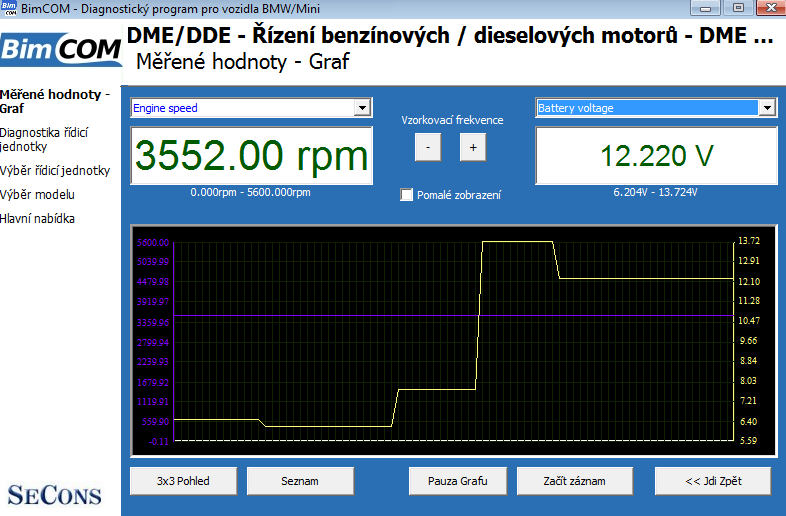Maximize the BimCOM window
The image size is (786, 516).
click(738, 8)
